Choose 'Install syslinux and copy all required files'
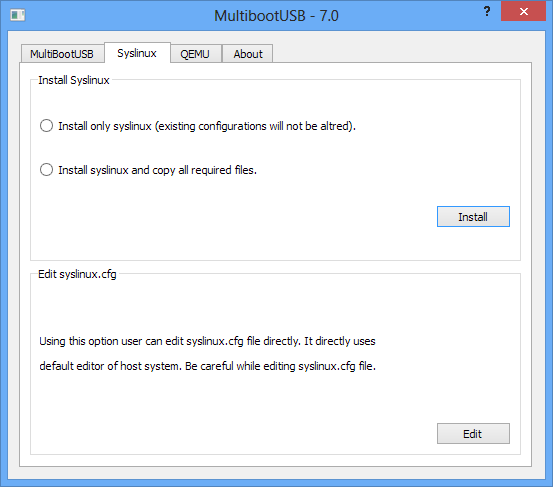This screenshot has width=553, height=487. pyautogui.click(x=148, y=170)
